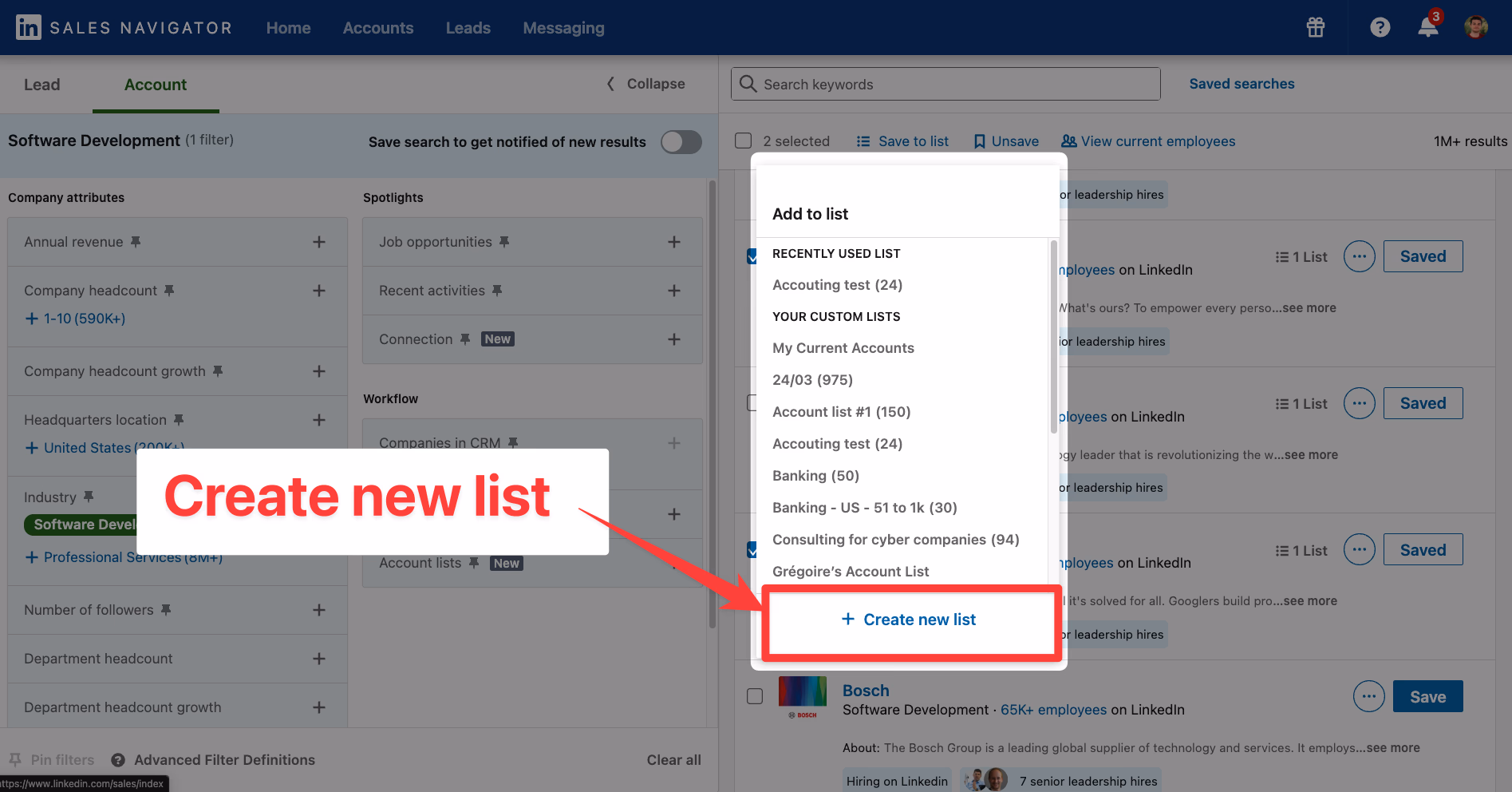Expand the Department headcount filter
This screenshot has width=1512, height=792.
319,659
